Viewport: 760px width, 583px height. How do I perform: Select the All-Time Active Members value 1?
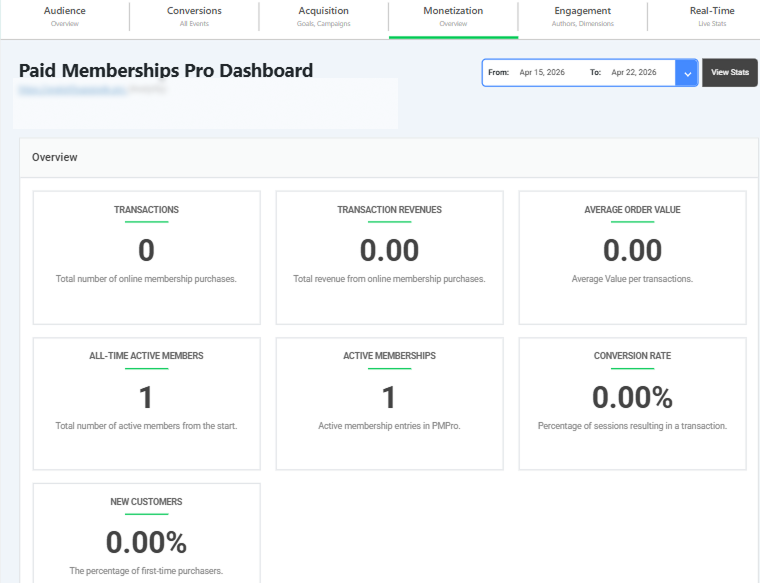tap(146, 397)
